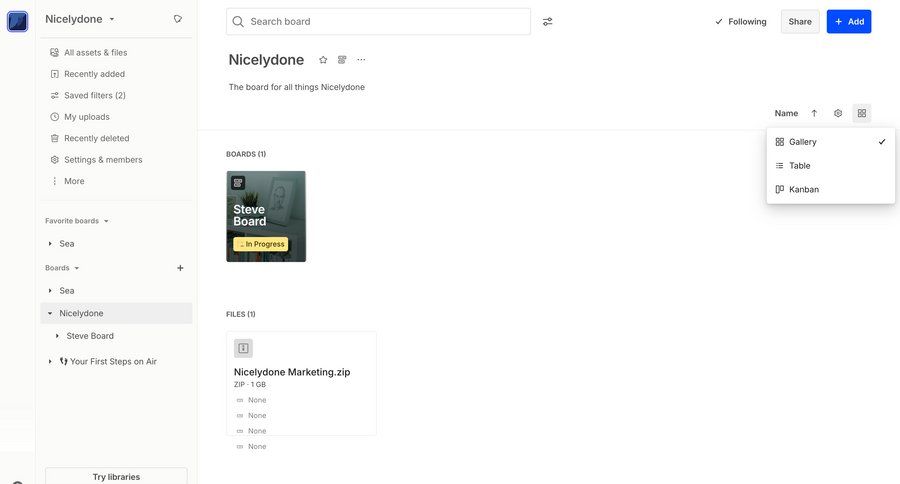
Task: Click the gallery view switcher icon
Action: pyautogui.click(x=862, y=113)
